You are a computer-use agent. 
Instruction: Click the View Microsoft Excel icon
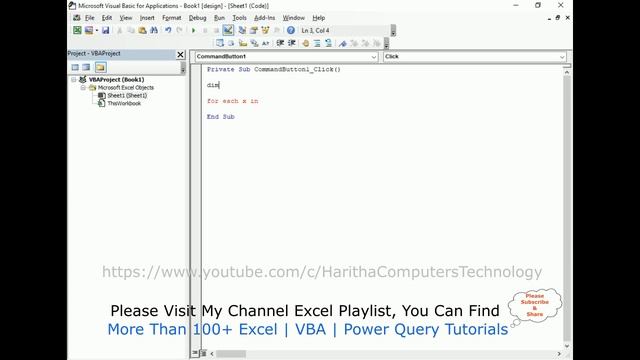pos(77,30)
